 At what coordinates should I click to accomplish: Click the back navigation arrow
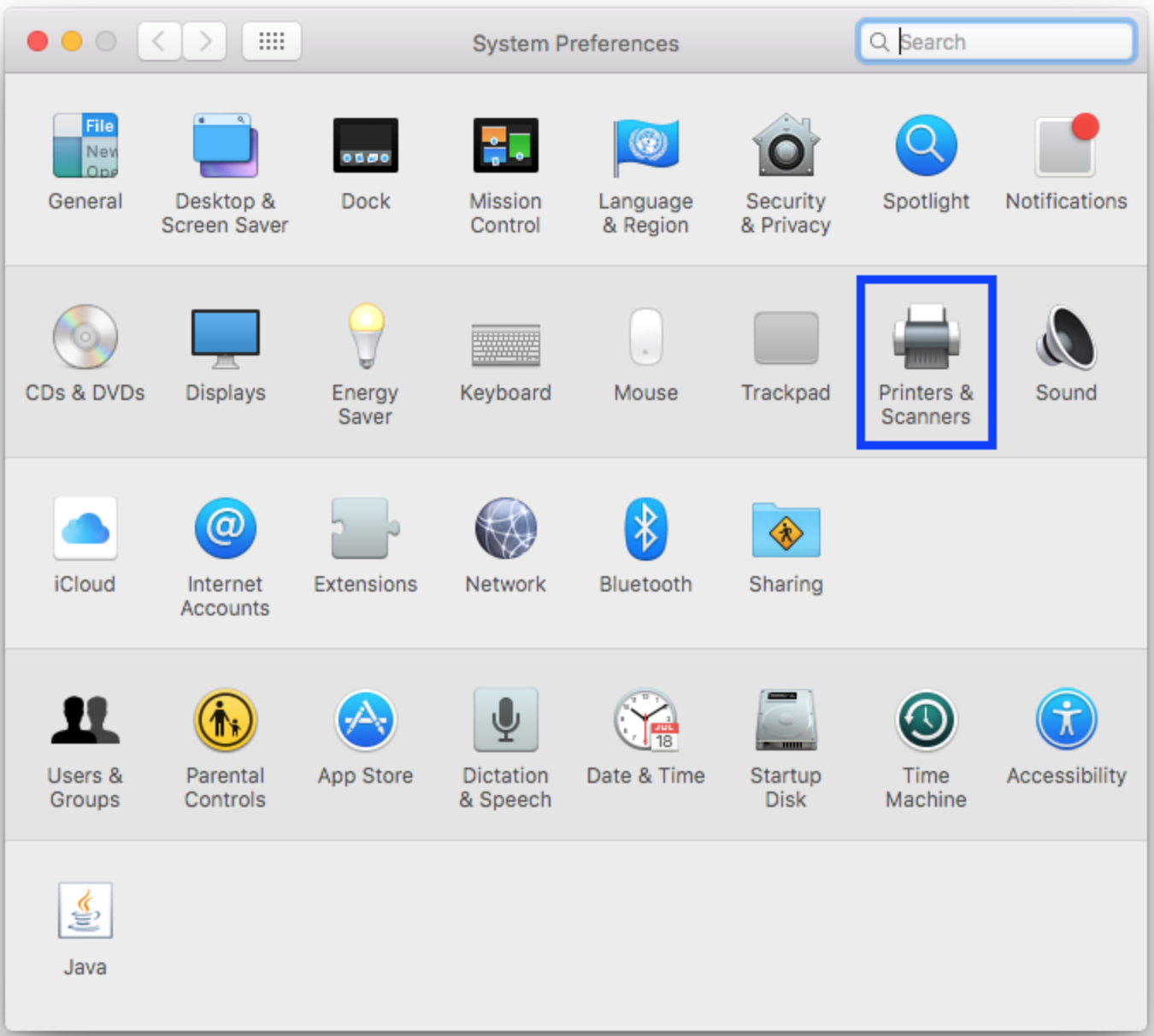pos(160,41)
